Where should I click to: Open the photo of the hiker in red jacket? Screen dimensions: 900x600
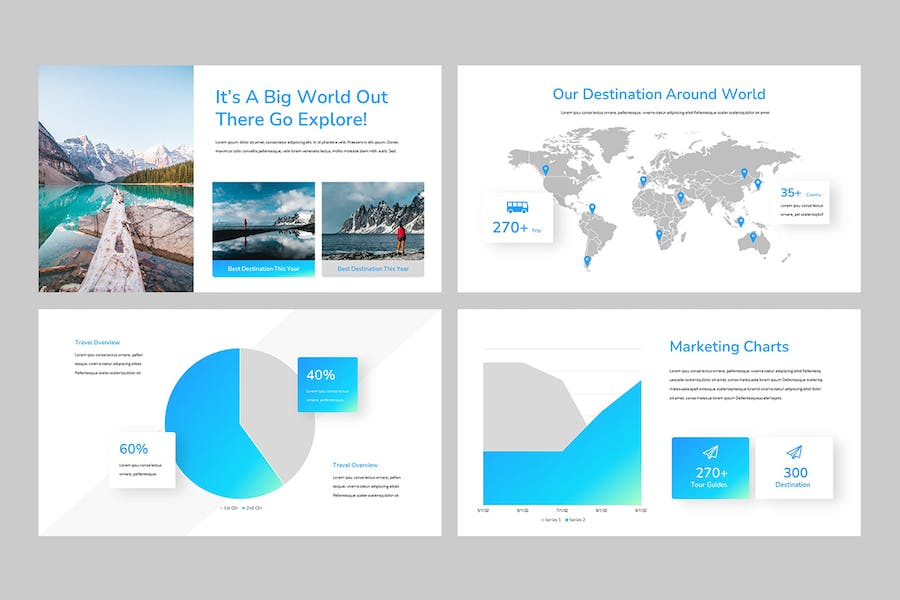[373, 221]
